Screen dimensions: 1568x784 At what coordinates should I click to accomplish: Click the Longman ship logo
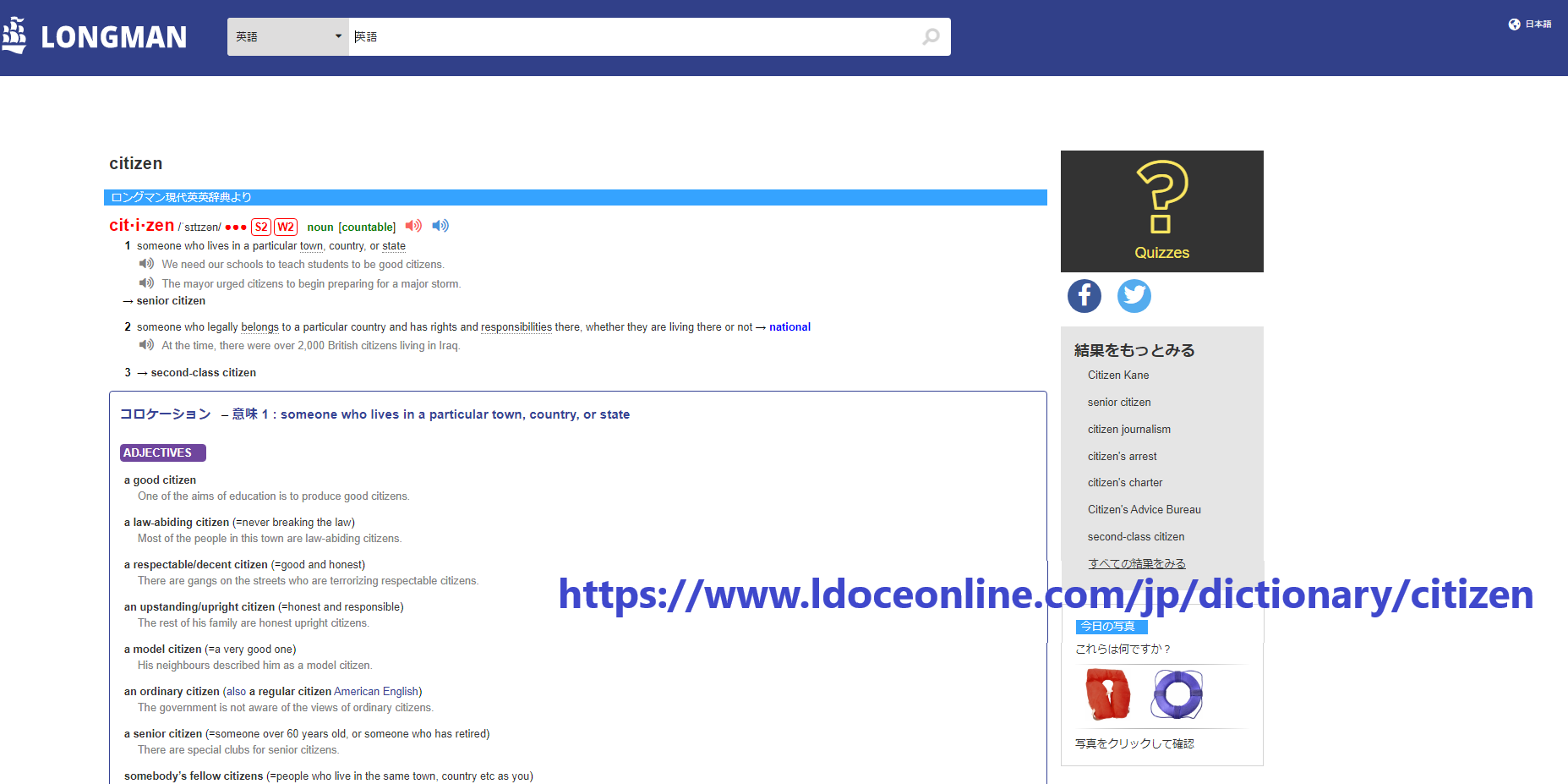[14, 36]
